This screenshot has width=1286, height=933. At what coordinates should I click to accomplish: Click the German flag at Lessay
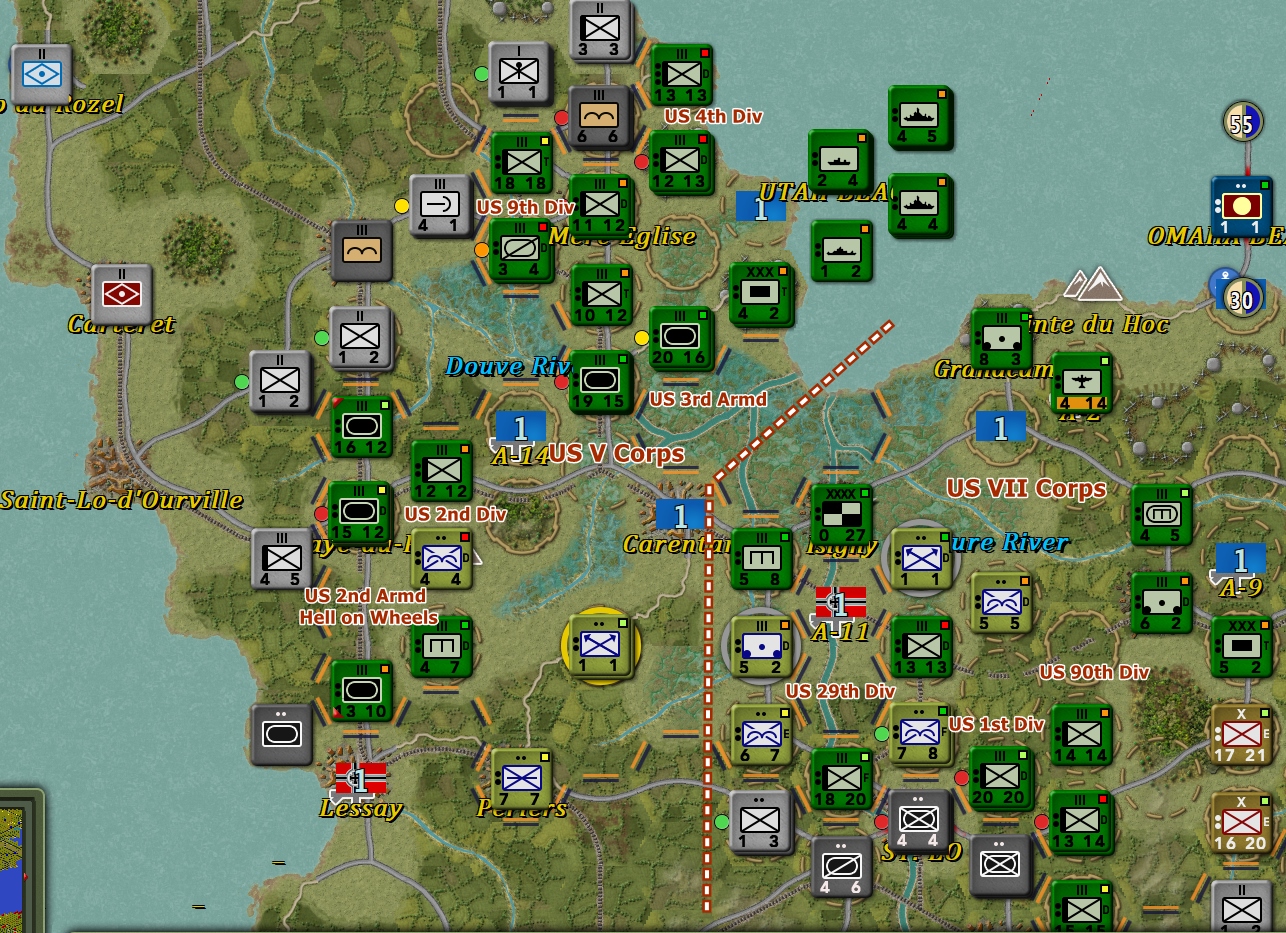pos(361,778)
